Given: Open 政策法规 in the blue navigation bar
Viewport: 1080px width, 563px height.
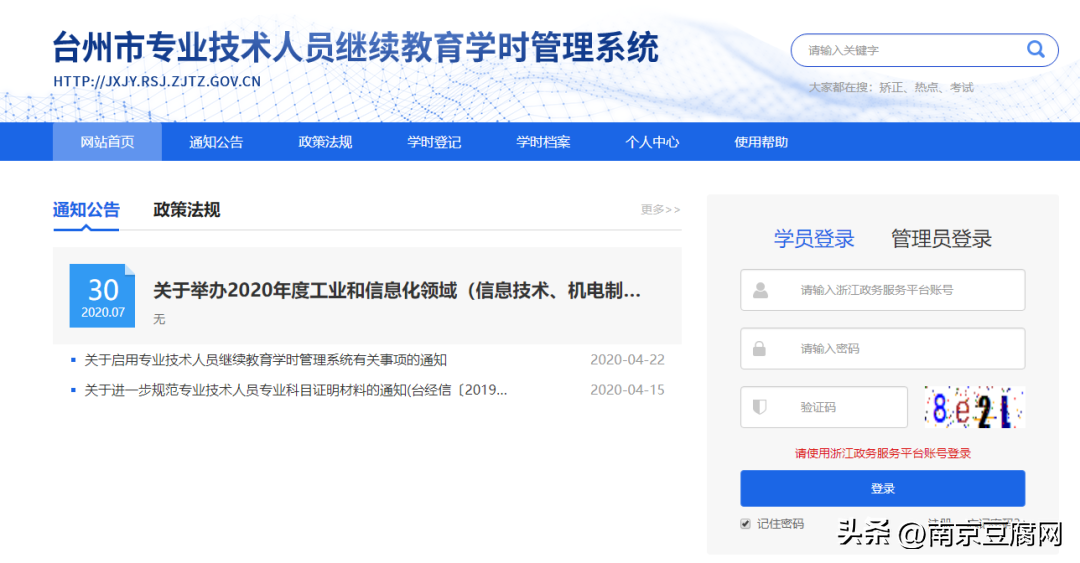Looking at the screenshot, I should (x=325, y=142).
